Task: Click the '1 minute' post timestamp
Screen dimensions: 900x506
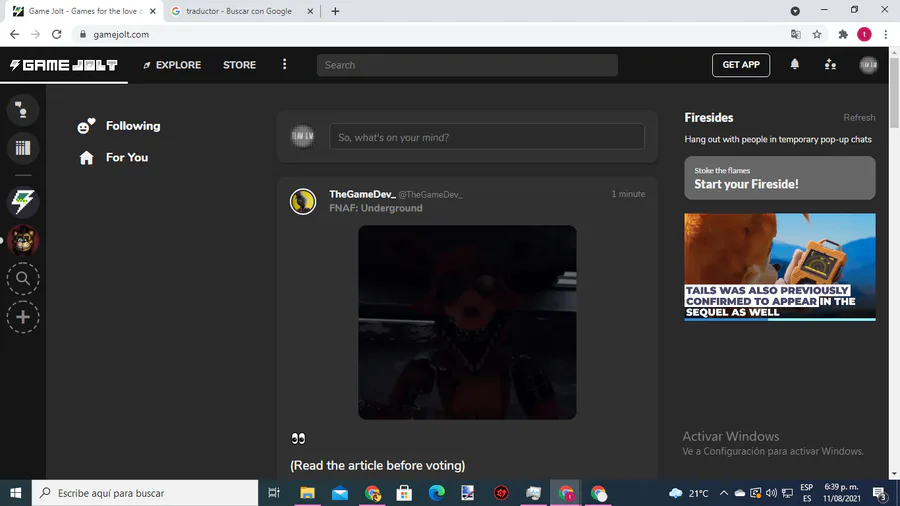Action: pos(628,194)
